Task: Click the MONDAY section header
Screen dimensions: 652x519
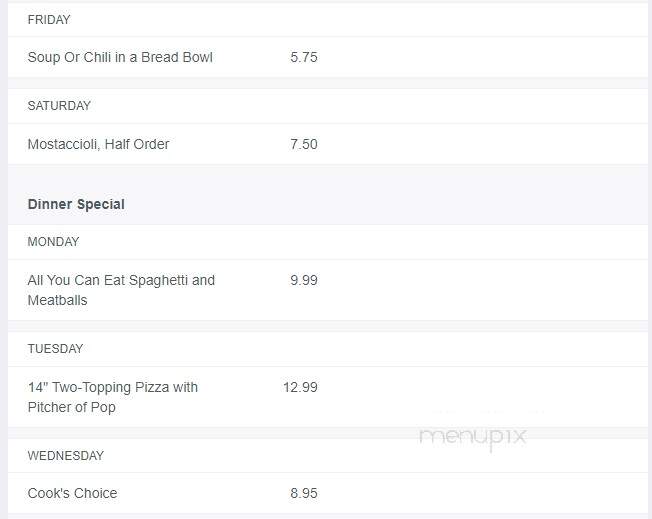Action: (x=53, y=242)
